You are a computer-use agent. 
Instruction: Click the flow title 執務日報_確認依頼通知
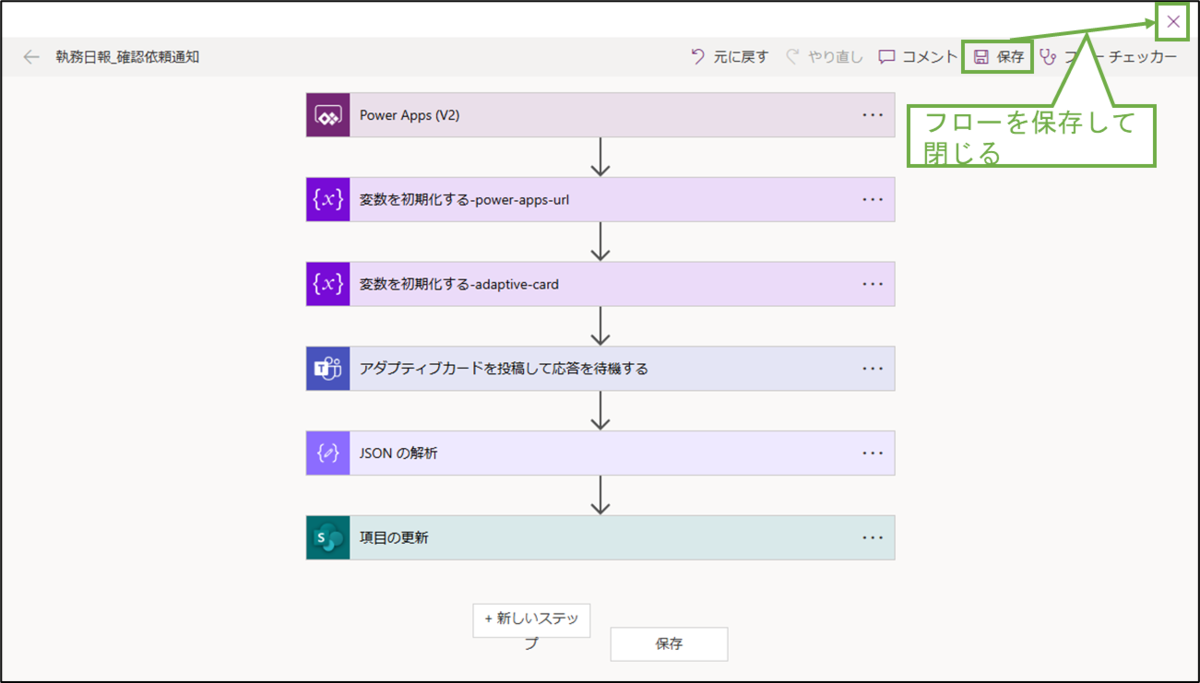point(127,57)
